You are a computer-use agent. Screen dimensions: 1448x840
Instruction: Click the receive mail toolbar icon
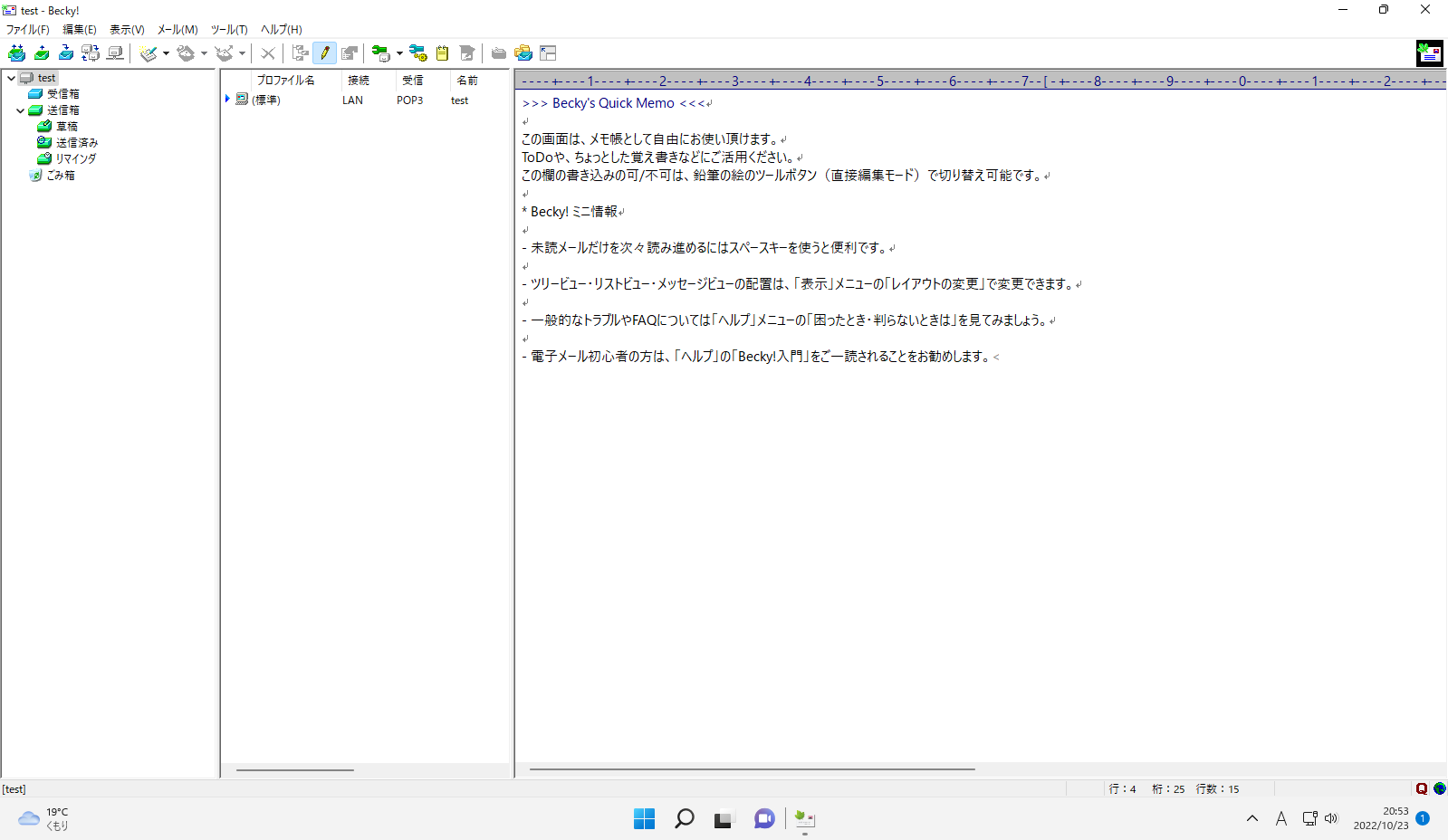66,53
